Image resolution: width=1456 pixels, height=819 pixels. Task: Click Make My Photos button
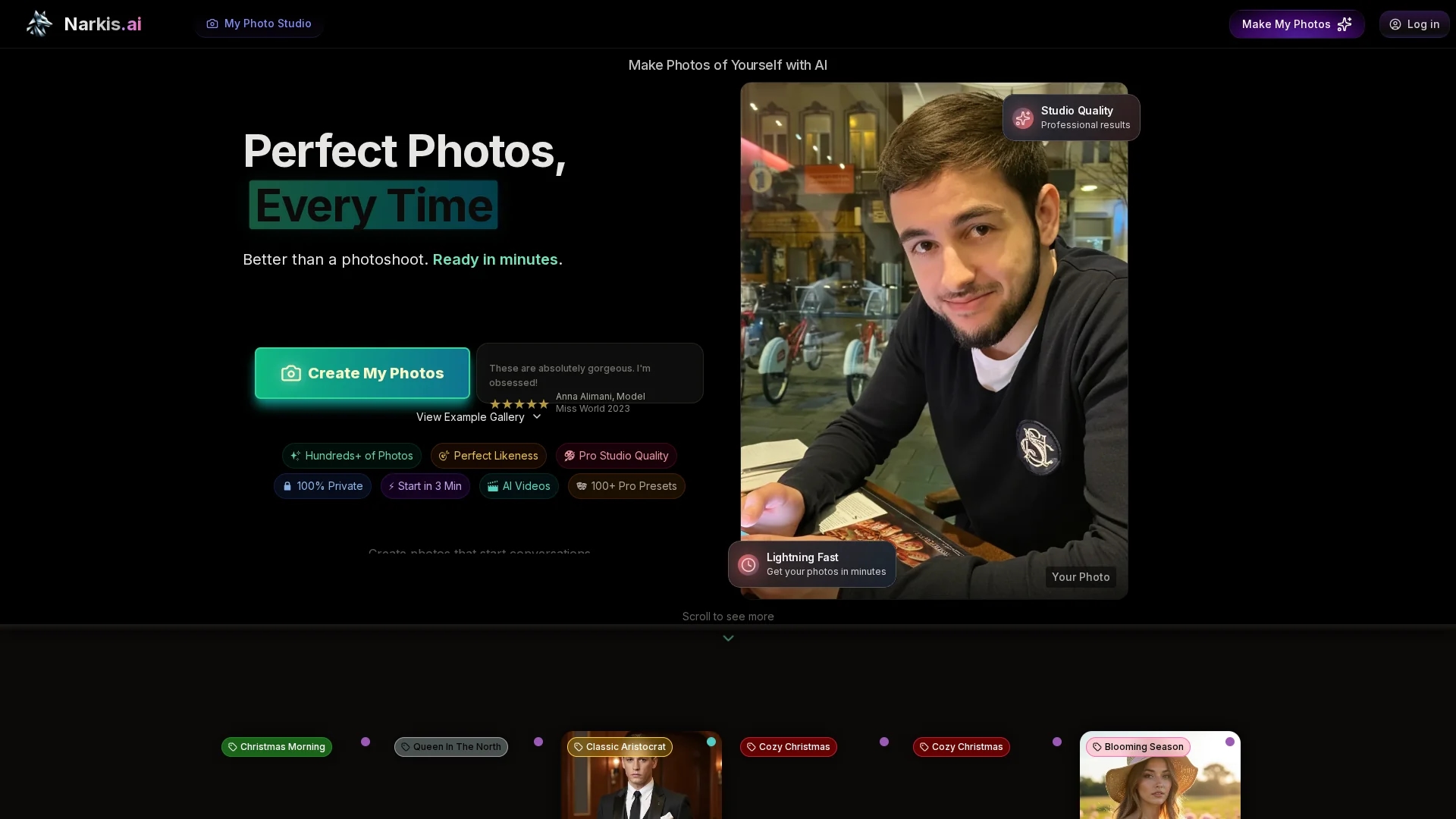tap(1297, 24)
